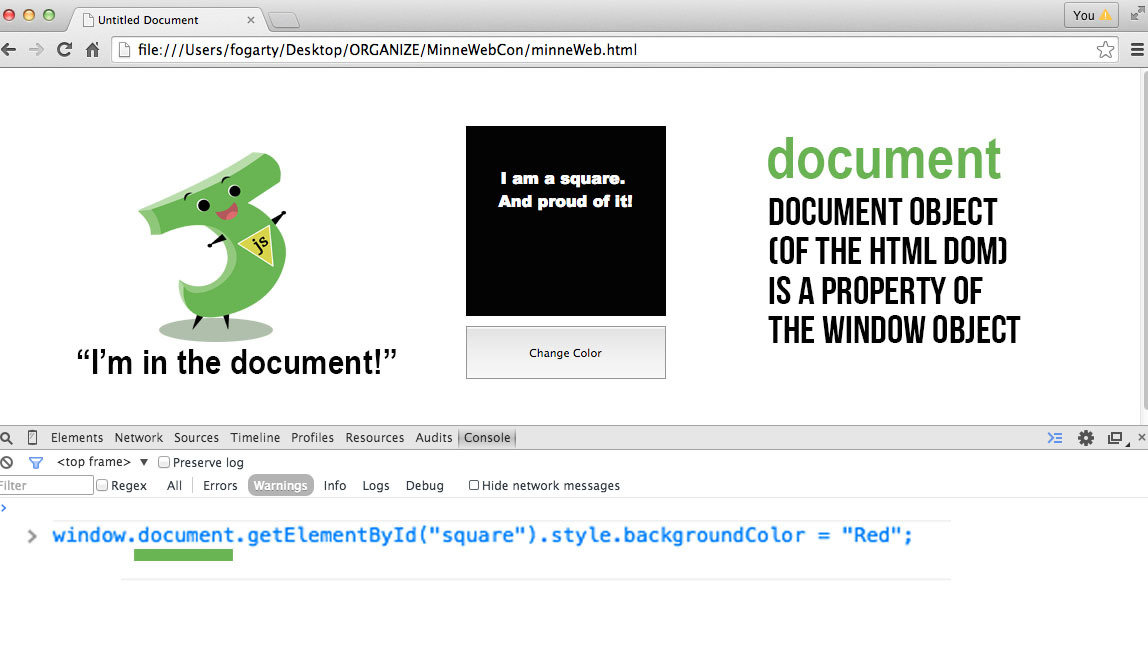Image resolution: width=1148 pixels, height=647 pixels.
Task: Click the page vertical scrollbar
Action: (1144, 242)
